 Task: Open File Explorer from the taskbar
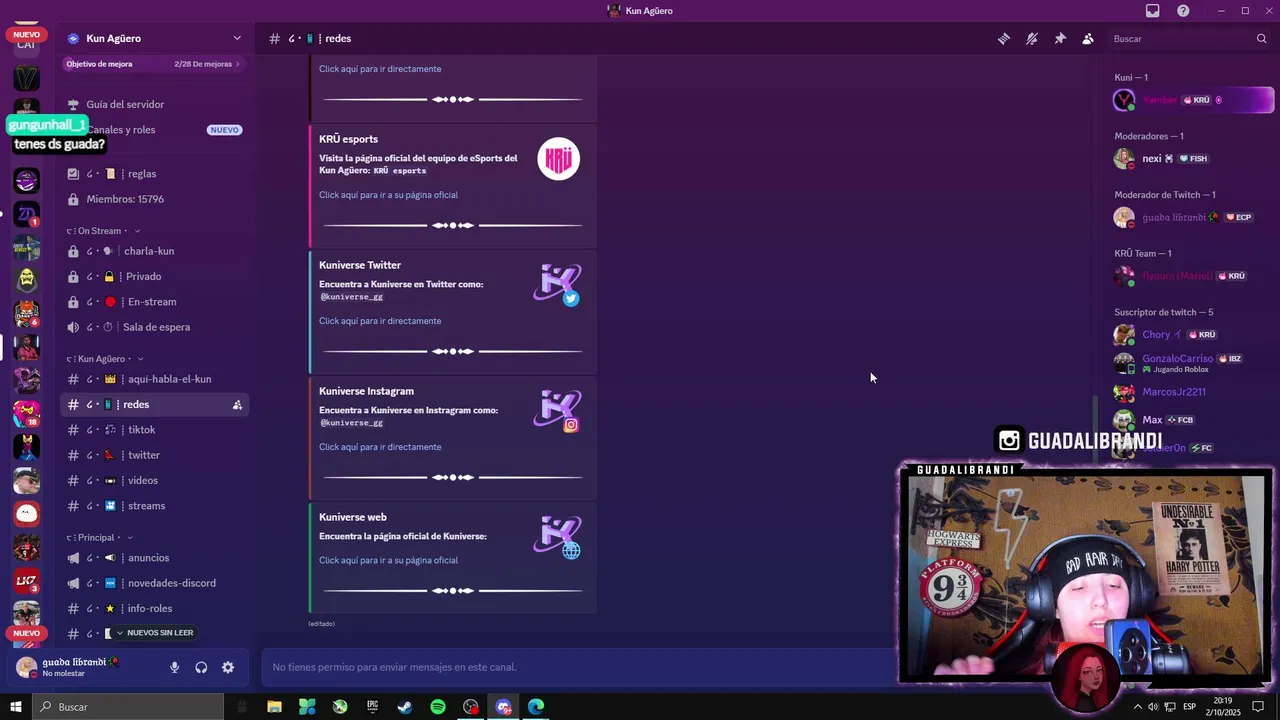click(x=274, y=707)
